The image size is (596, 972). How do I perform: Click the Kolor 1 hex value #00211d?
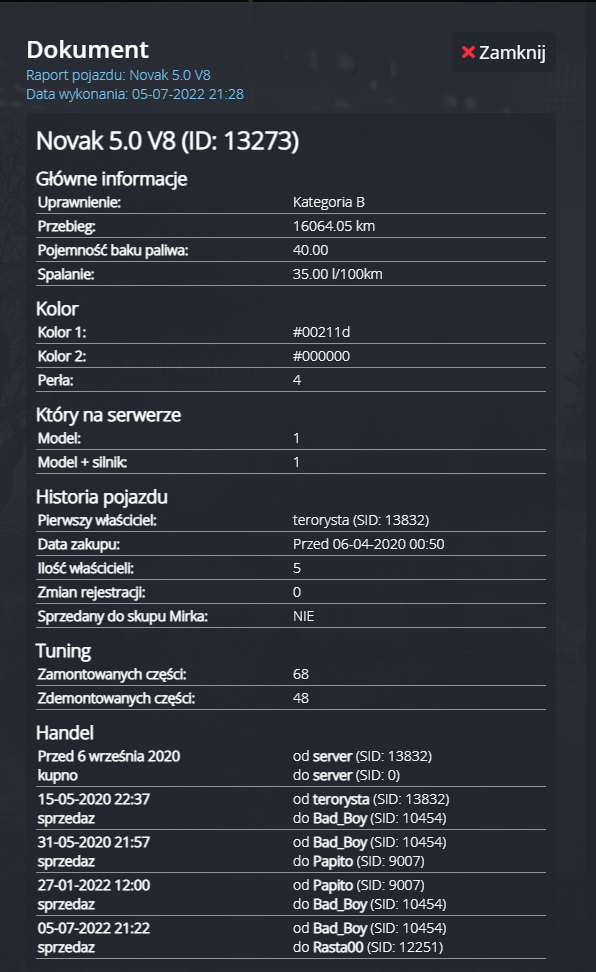(x=321, y=332)
